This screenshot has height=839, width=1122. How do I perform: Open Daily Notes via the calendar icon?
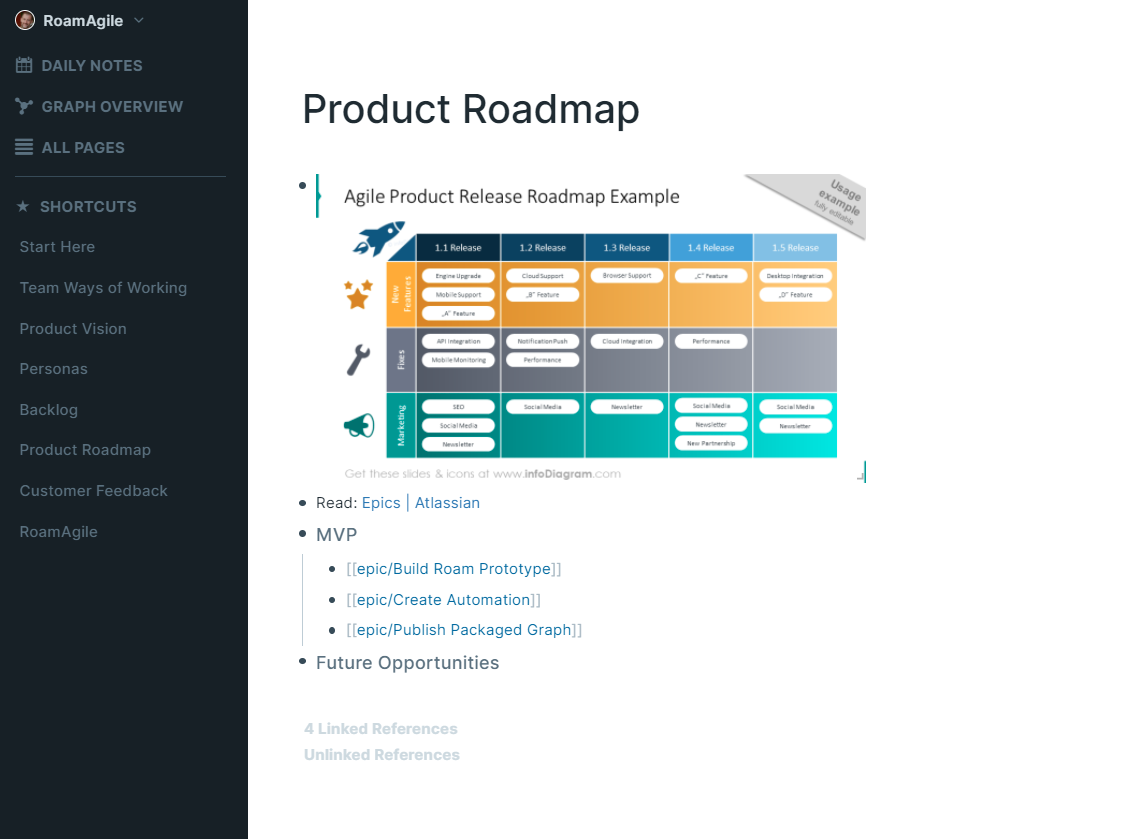(22, 64)
